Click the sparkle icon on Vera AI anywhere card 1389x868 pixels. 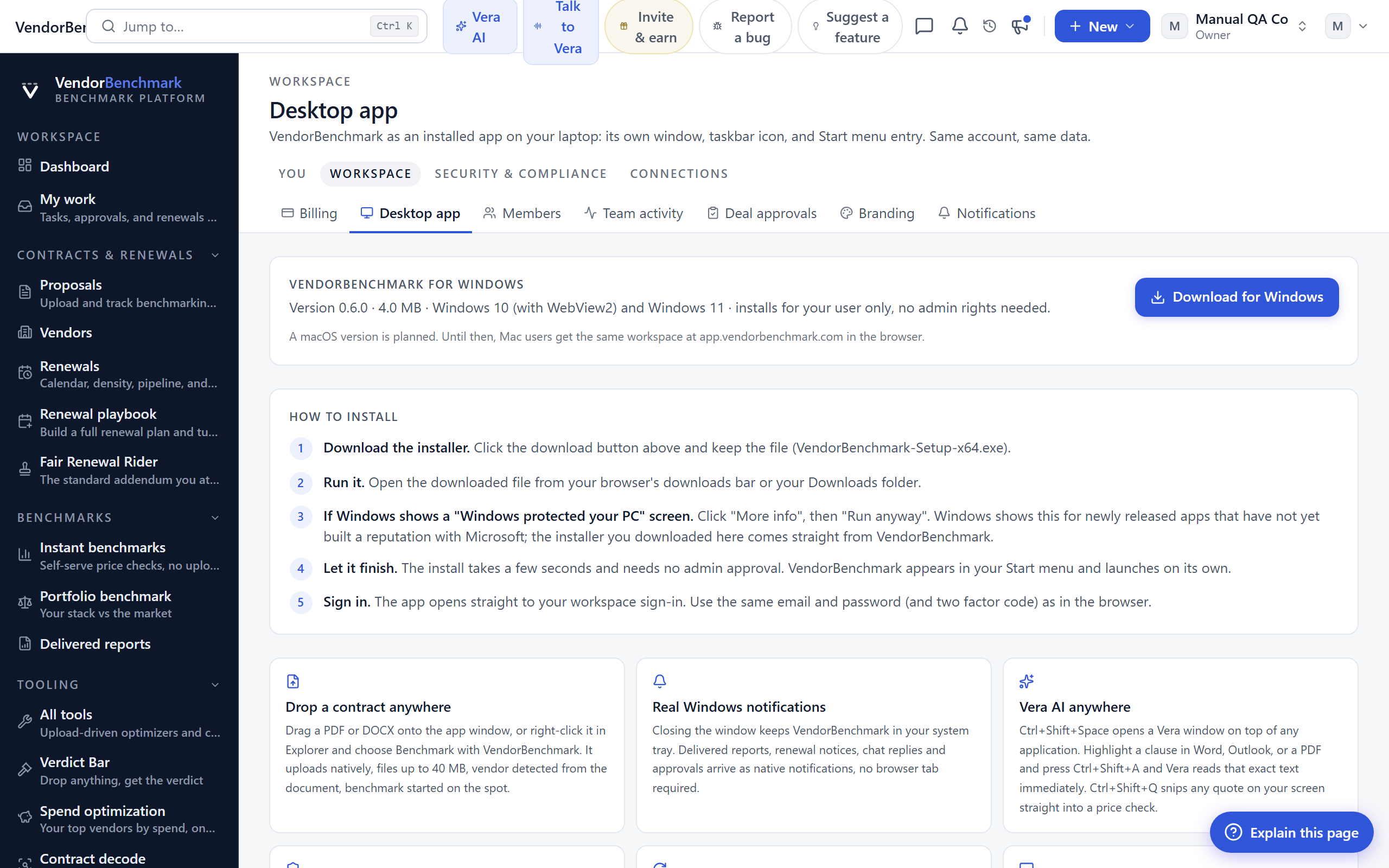(x=1027, y=681)
